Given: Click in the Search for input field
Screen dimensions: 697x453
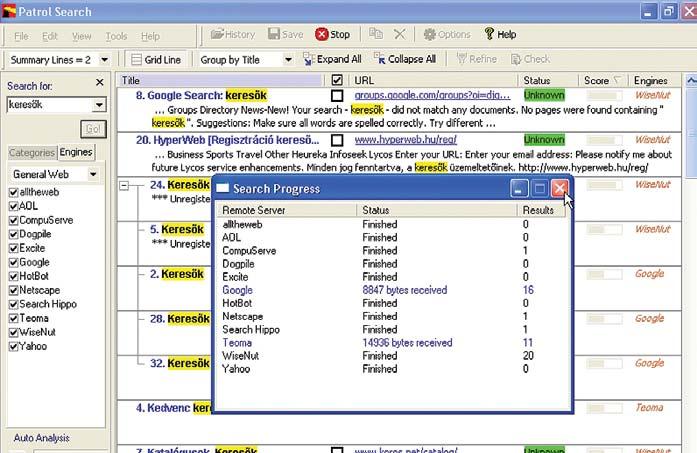Looking at the screenshot, I should click(50, 105).
